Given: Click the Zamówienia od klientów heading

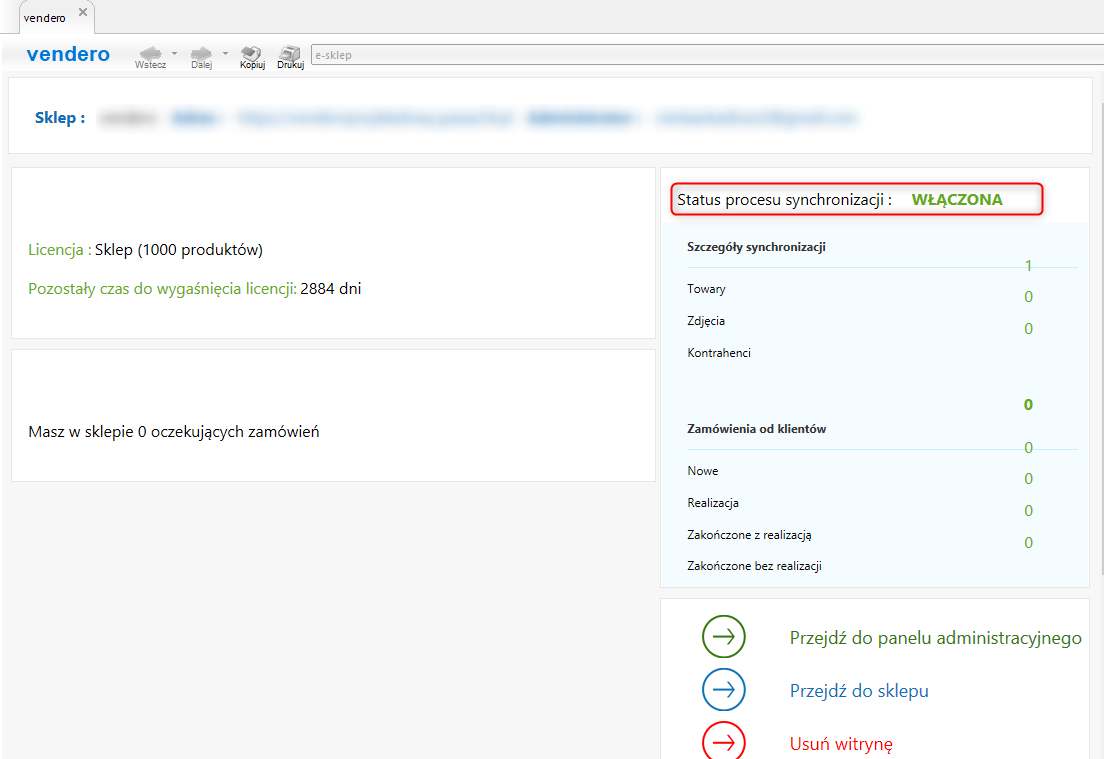Looking at the screenshot, I should (x=756, y=429).
